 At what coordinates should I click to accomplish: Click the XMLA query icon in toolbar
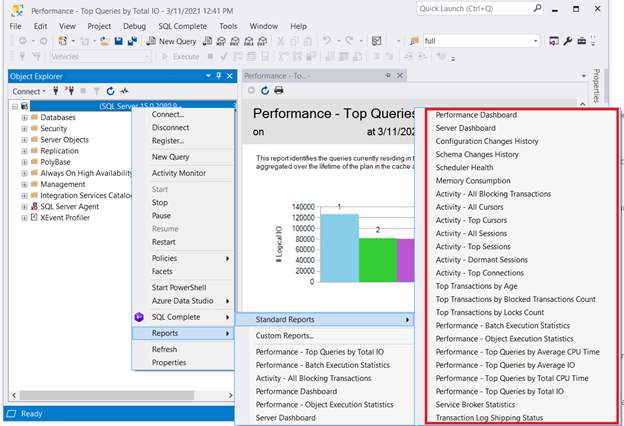(x=249, y=41)
